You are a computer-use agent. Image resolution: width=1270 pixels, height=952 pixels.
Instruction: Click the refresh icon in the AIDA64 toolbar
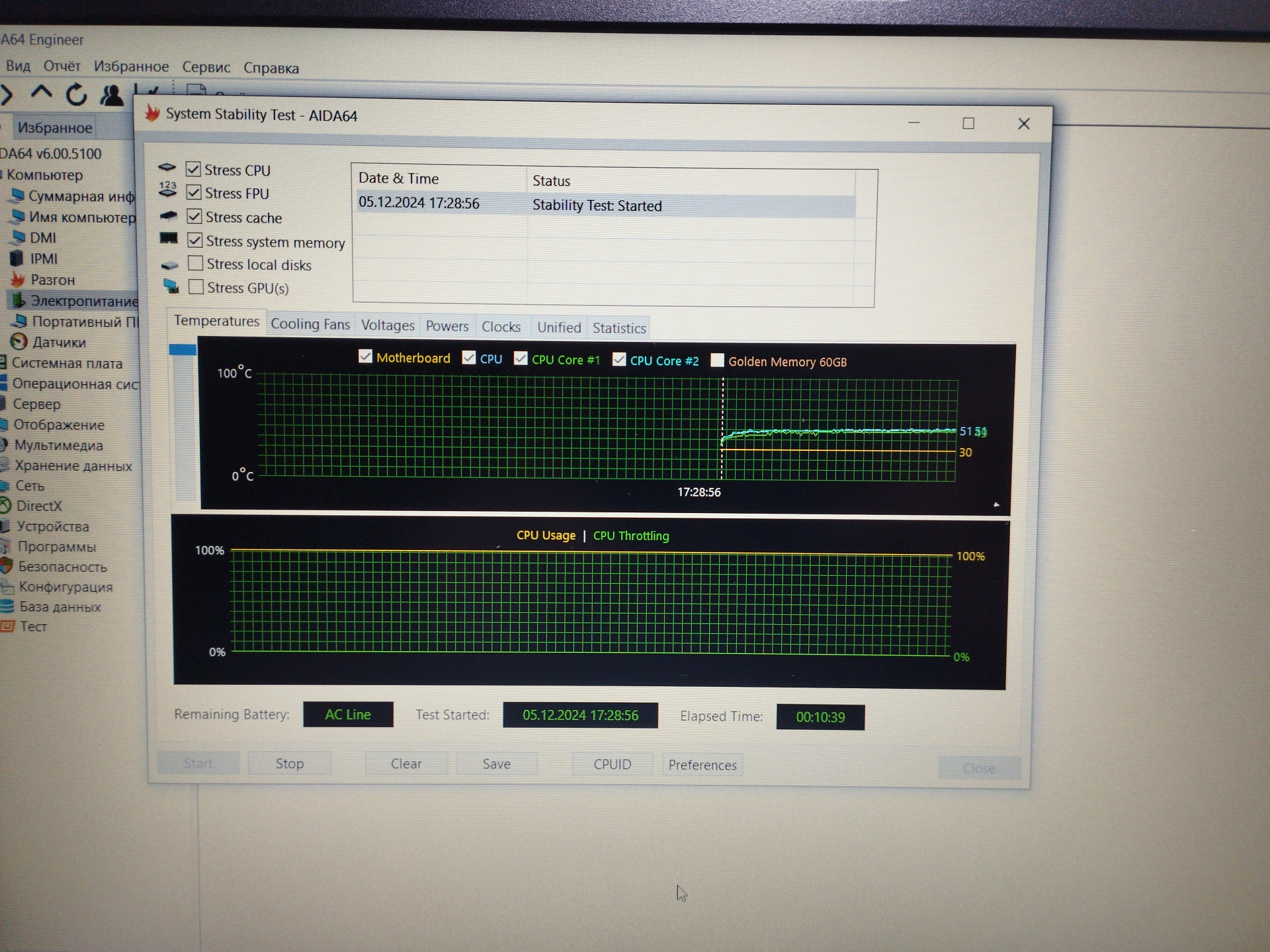click(76, 95)
